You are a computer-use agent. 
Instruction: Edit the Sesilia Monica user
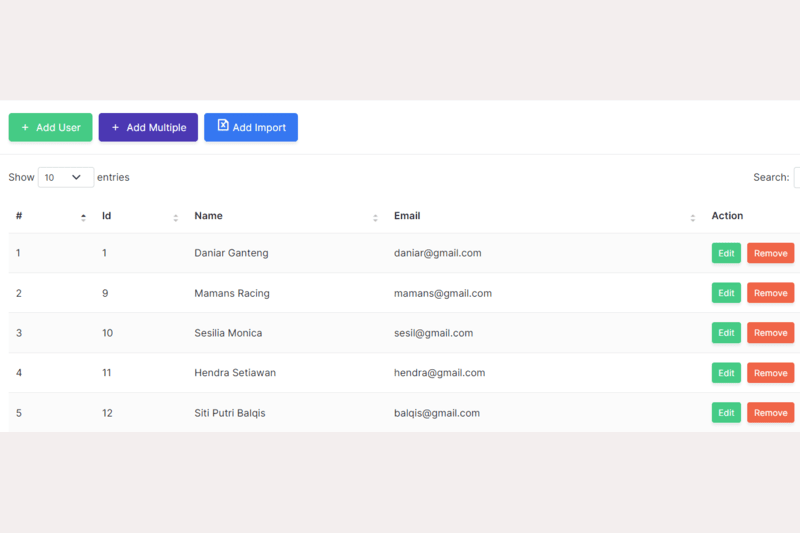(x=726, y=333)
